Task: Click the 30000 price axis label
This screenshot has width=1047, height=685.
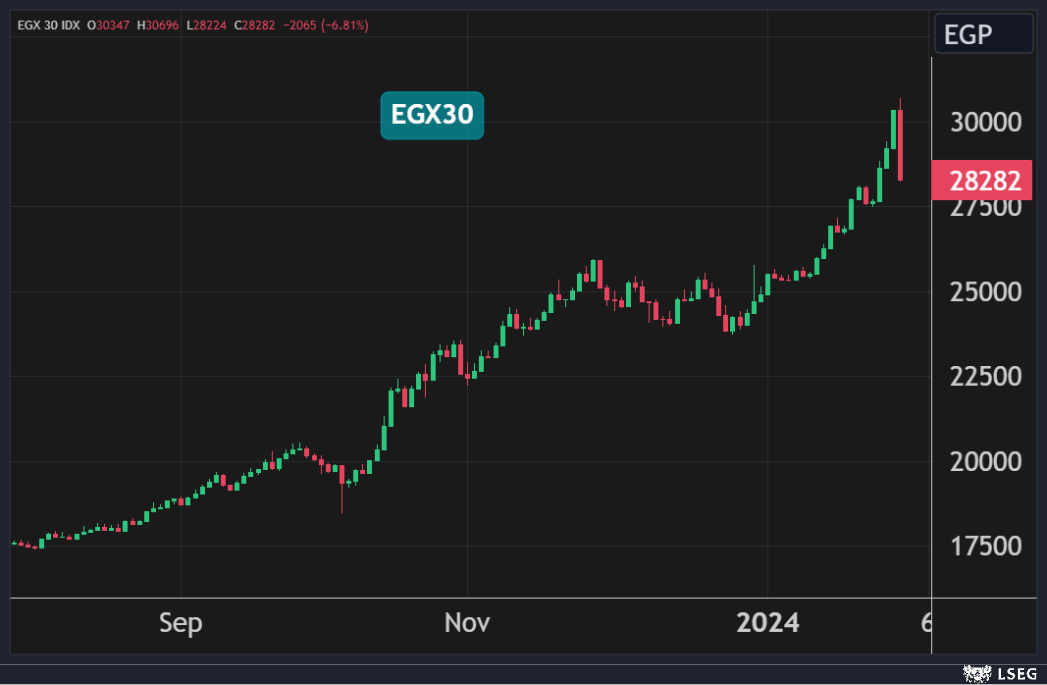Action: coord(985,122)
